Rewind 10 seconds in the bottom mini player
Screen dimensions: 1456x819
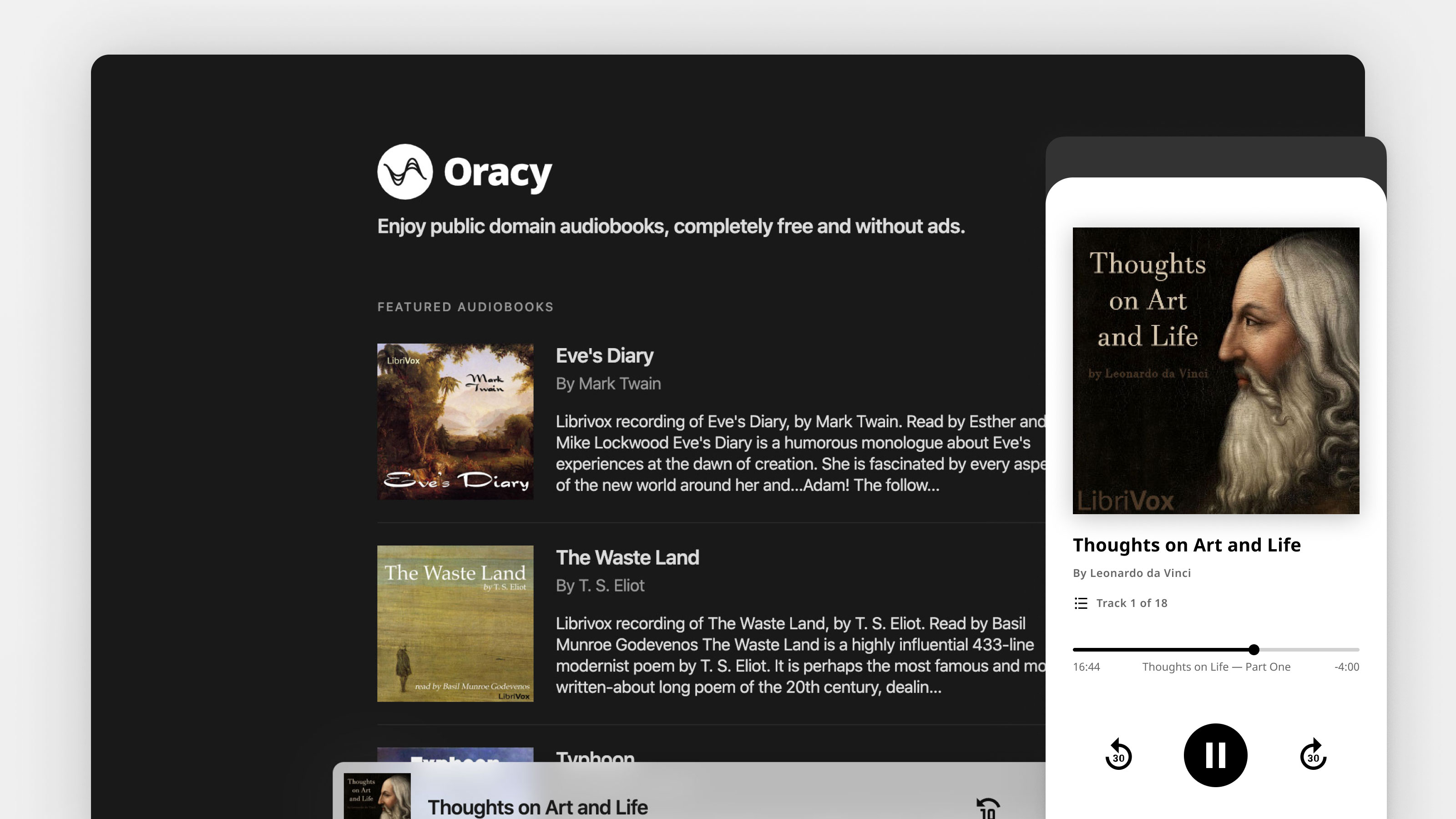987,808
